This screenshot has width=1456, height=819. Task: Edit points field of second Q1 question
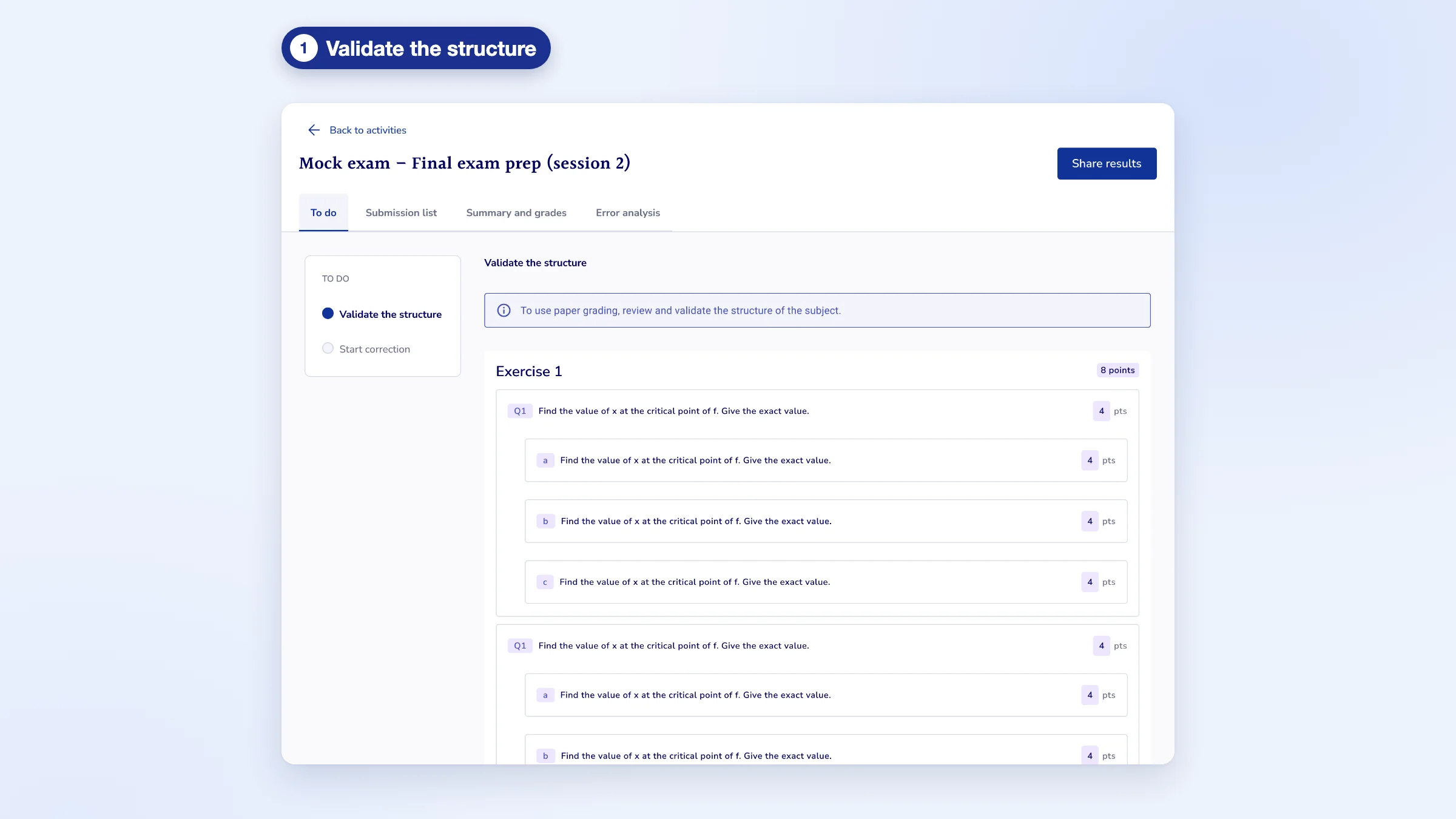pyautogui.click(x=1102, y=645)
